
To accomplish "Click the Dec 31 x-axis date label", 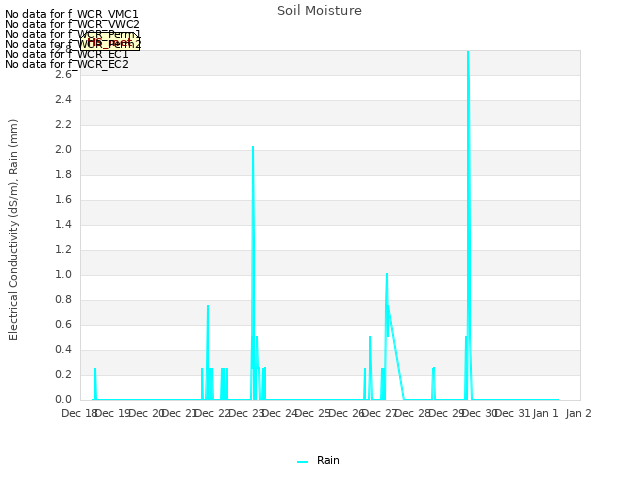I will click(513, 414).
